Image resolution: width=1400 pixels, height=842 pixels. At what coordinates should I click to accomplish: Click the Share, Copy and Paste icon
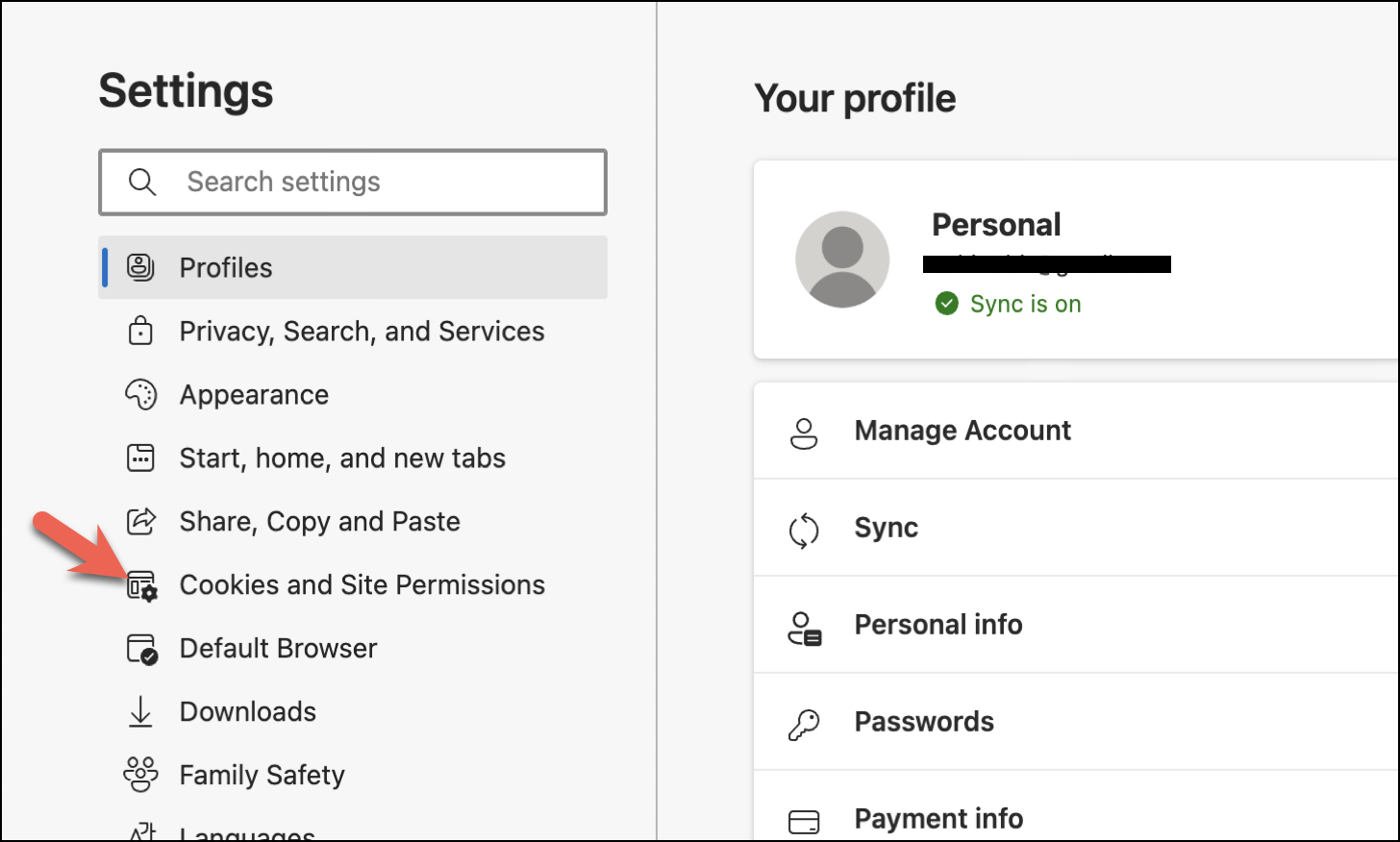(x=141, y=521)
